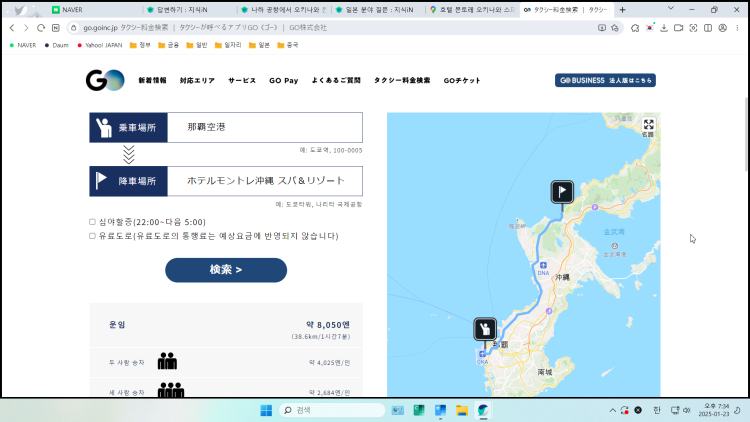Click the video recorder icon in toolbar
The image size is (750, 422).
pyautogui.click(x=678, y=28)
